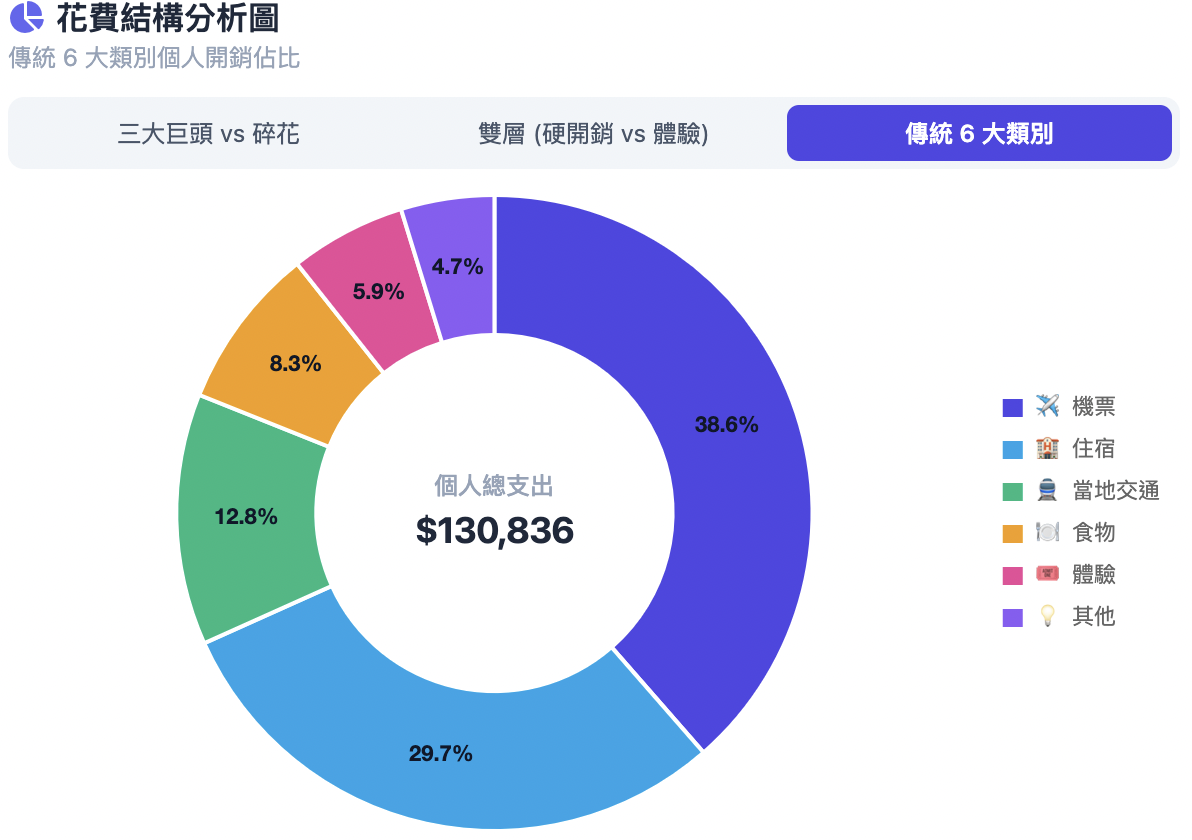Click the 當地交通 legend color swatch
The image size is (1192, 840).
point(1013,492)
